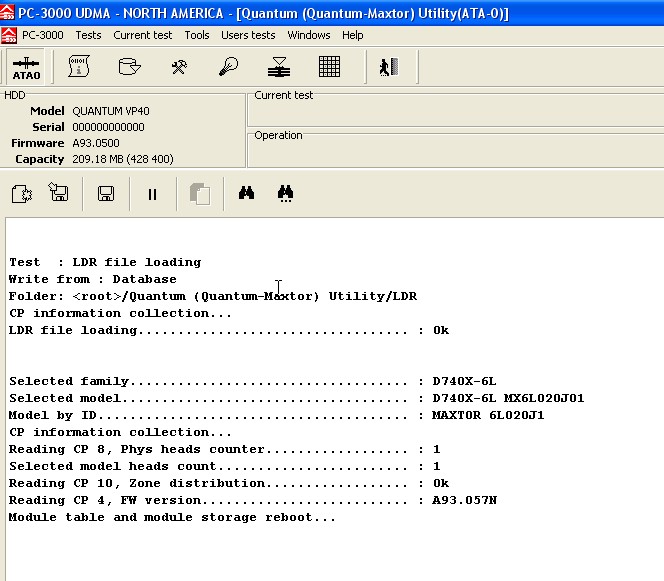Open the grid surface map icon

pyautogui.click(x=329, y=66)
